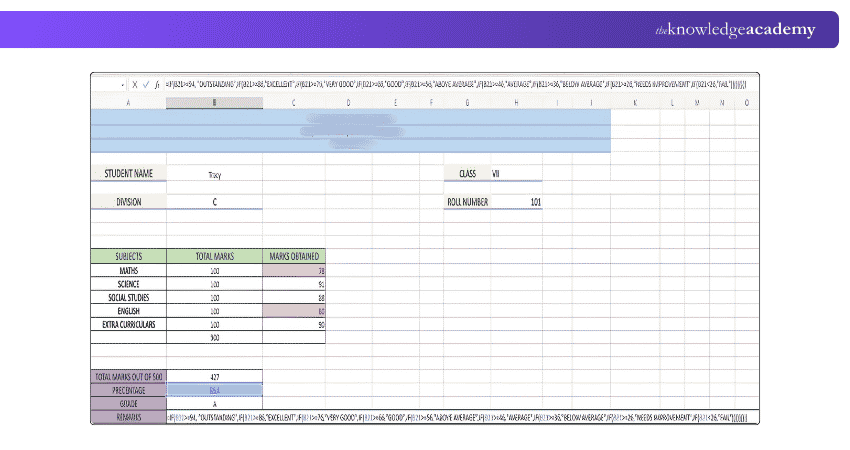
Task: Select the SCIENCE subject cell
Action: tap(128, 284)
